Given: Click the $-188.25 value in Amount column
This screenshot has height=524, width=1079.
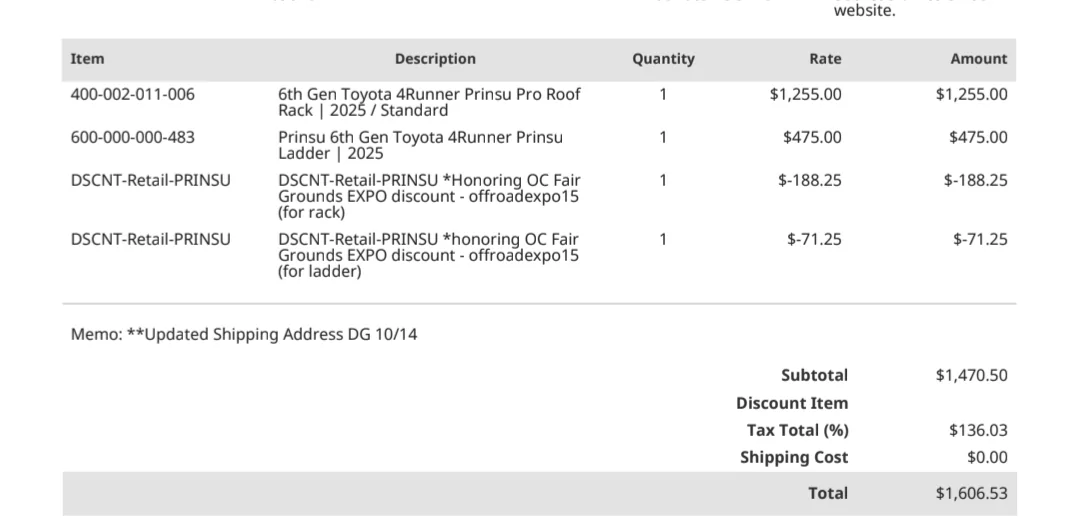Looking at the screenshot, I should [975, 181].
